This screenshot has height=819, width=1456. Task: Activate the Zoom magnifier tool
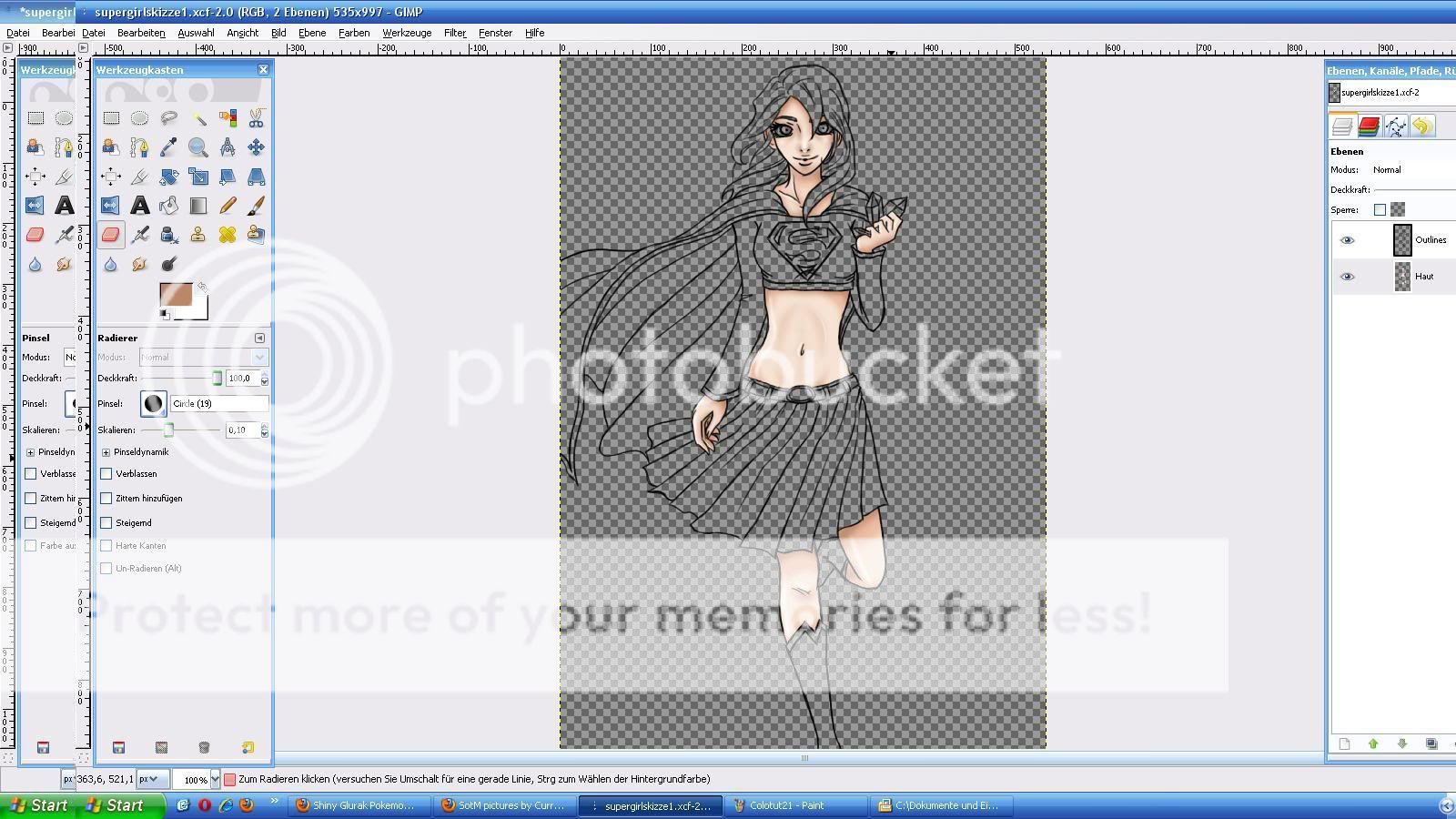click(x=197, y=147)
